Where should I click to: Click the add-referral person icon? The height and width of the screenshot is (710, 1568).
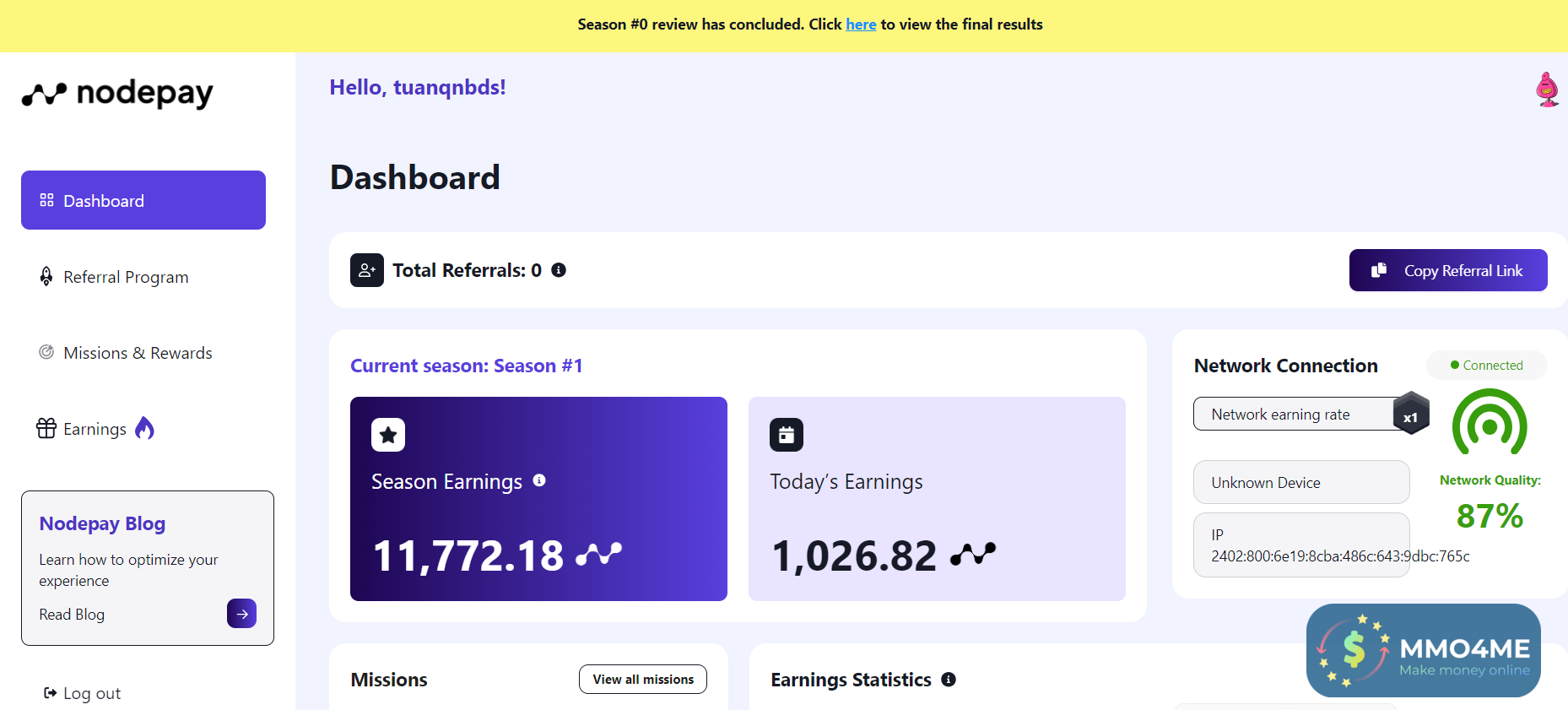[x=367, y=270]
